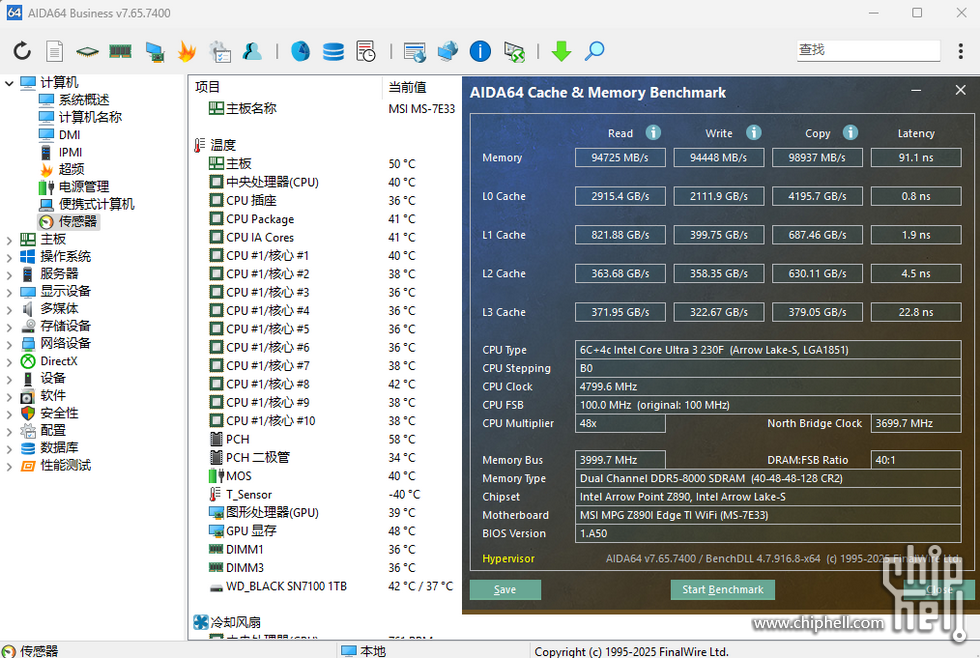Expand the 存储设备 tree node
980x658 pixels.
pos(9,327)
